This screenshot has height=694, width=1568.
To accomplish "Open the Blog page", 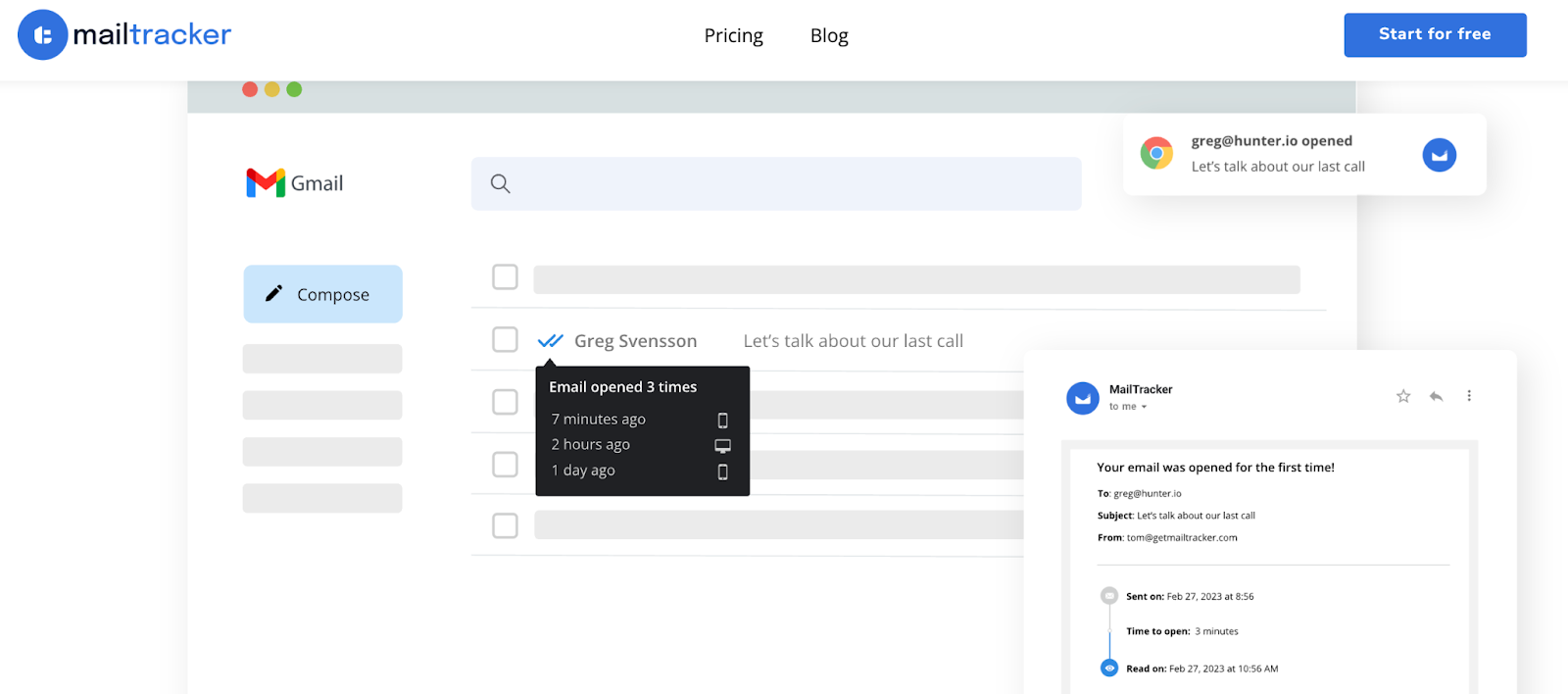I will (829, 35).
